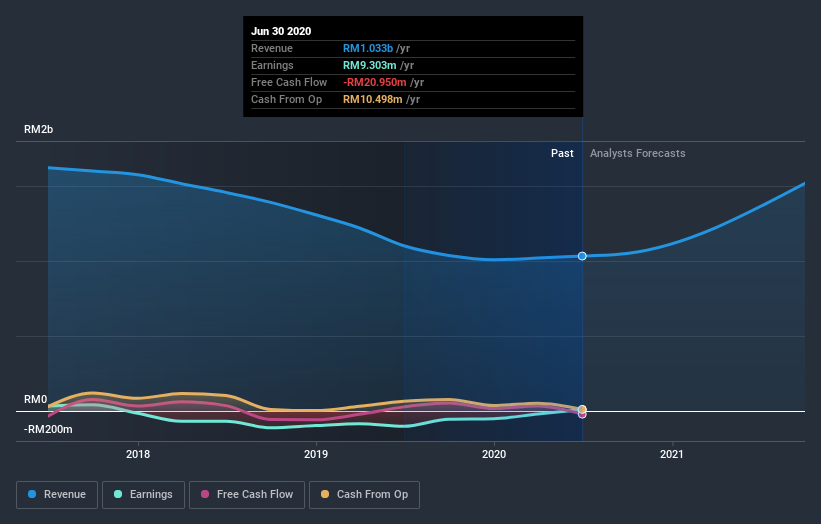Click the blue Revenue data point on Jun 30 2020

(x=582, y=256)
